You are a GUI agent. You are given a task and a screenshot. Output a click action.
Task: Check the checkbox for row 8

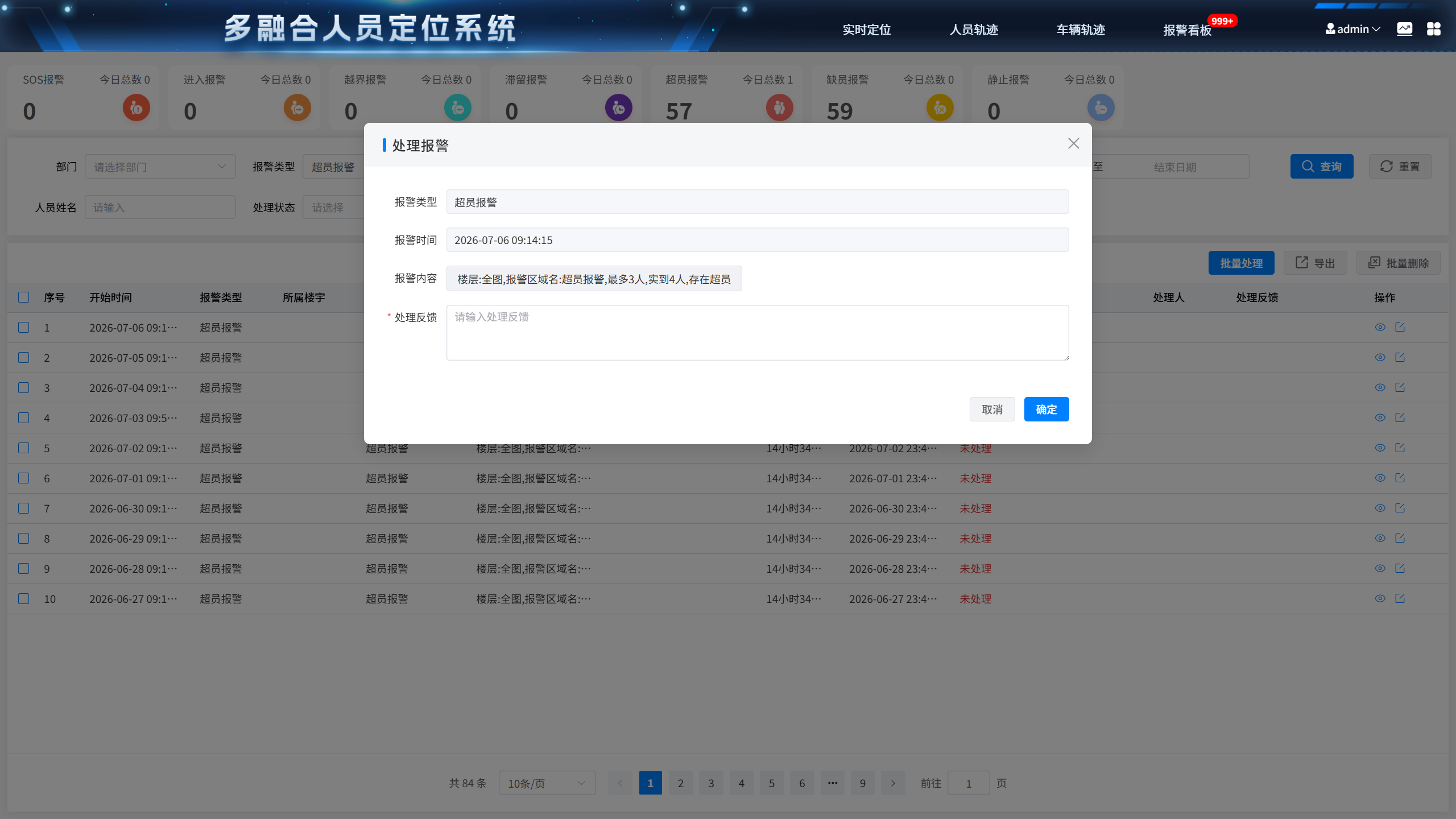(x=23, y=538)
